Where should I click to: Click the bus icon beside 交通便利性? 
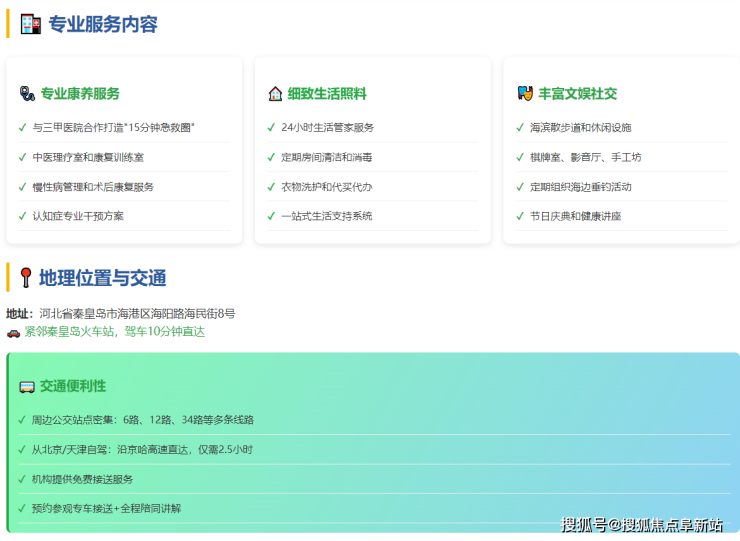[x=27, y=386]
